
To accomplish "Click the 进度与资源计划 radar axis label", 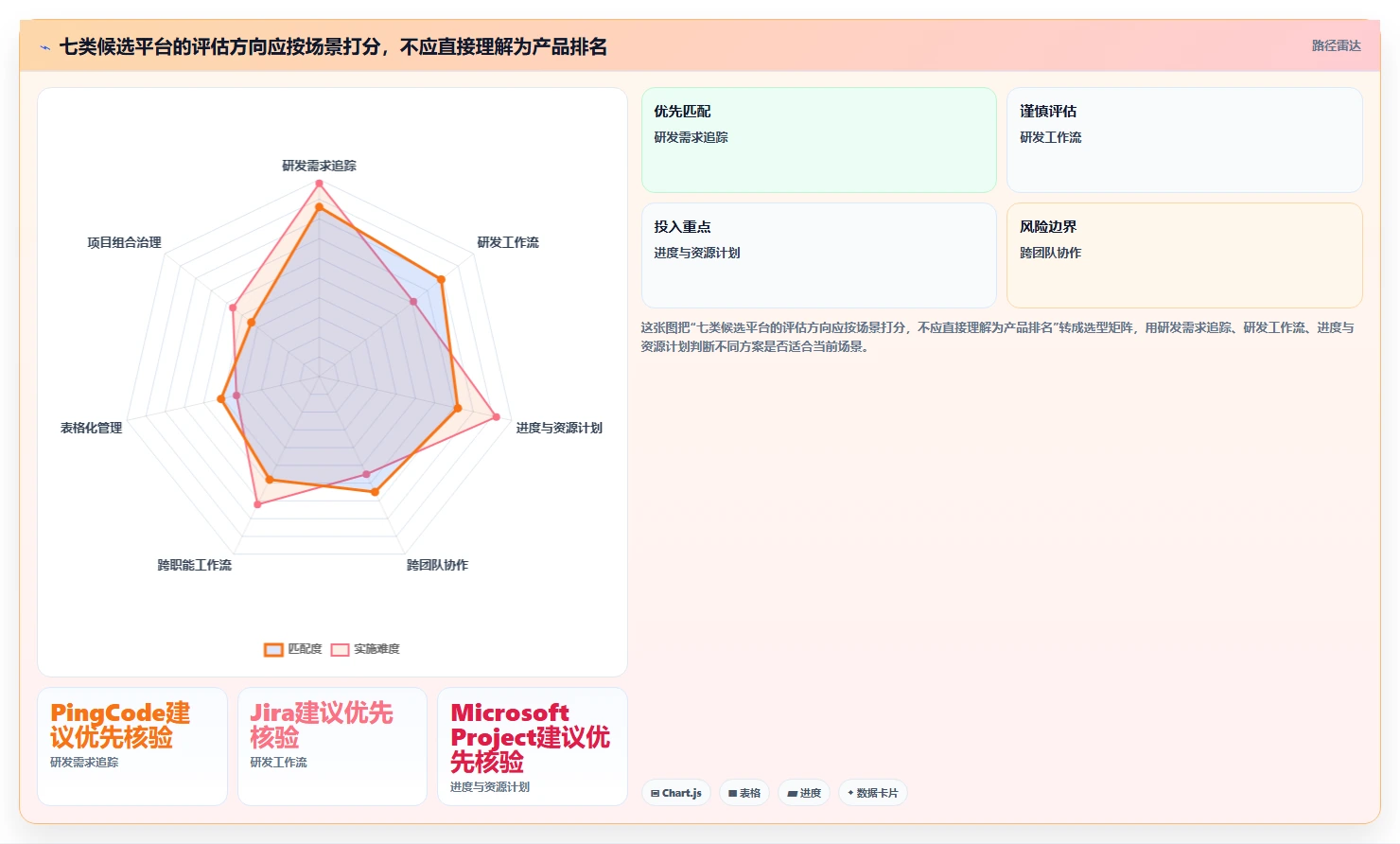I will 559,428.
